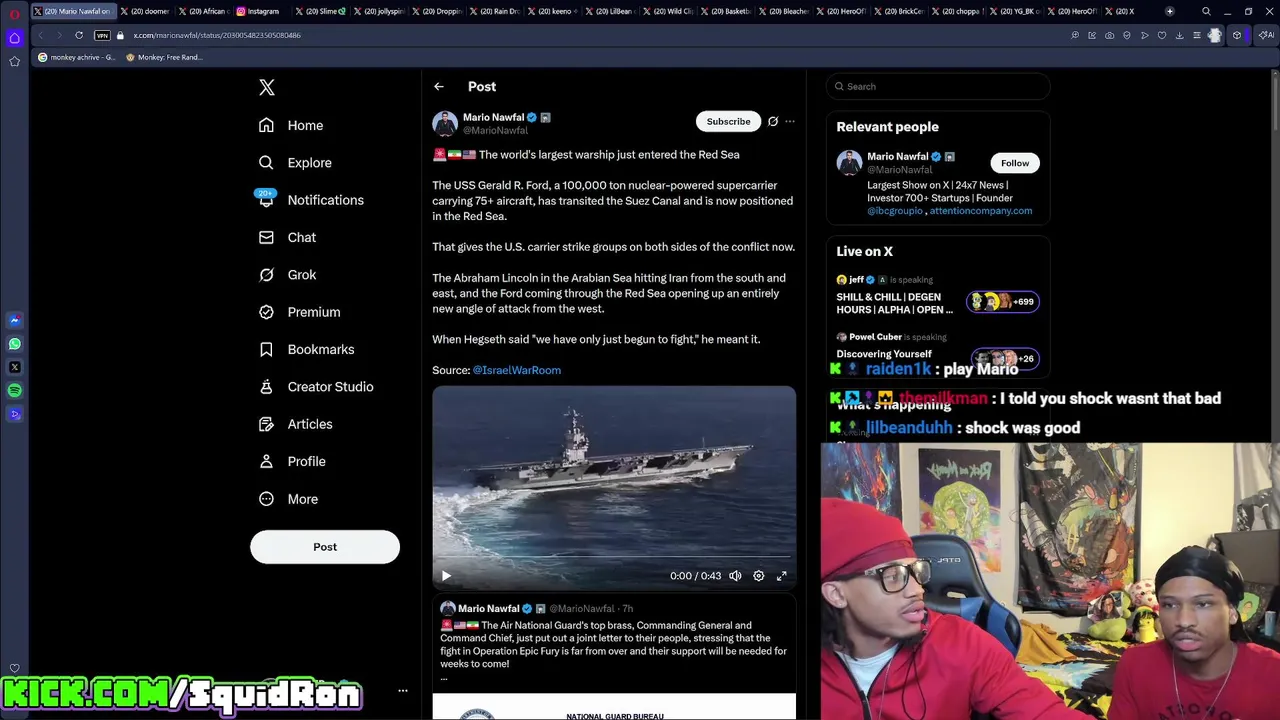Open the star bookmarks icon in Opera's sidebar
The width and height of the screenshot is (1280, 720).
click(14, 61)
